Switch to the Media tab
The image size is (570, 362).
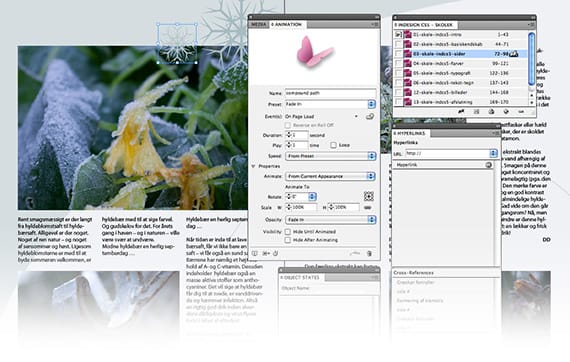click(258, 24)
